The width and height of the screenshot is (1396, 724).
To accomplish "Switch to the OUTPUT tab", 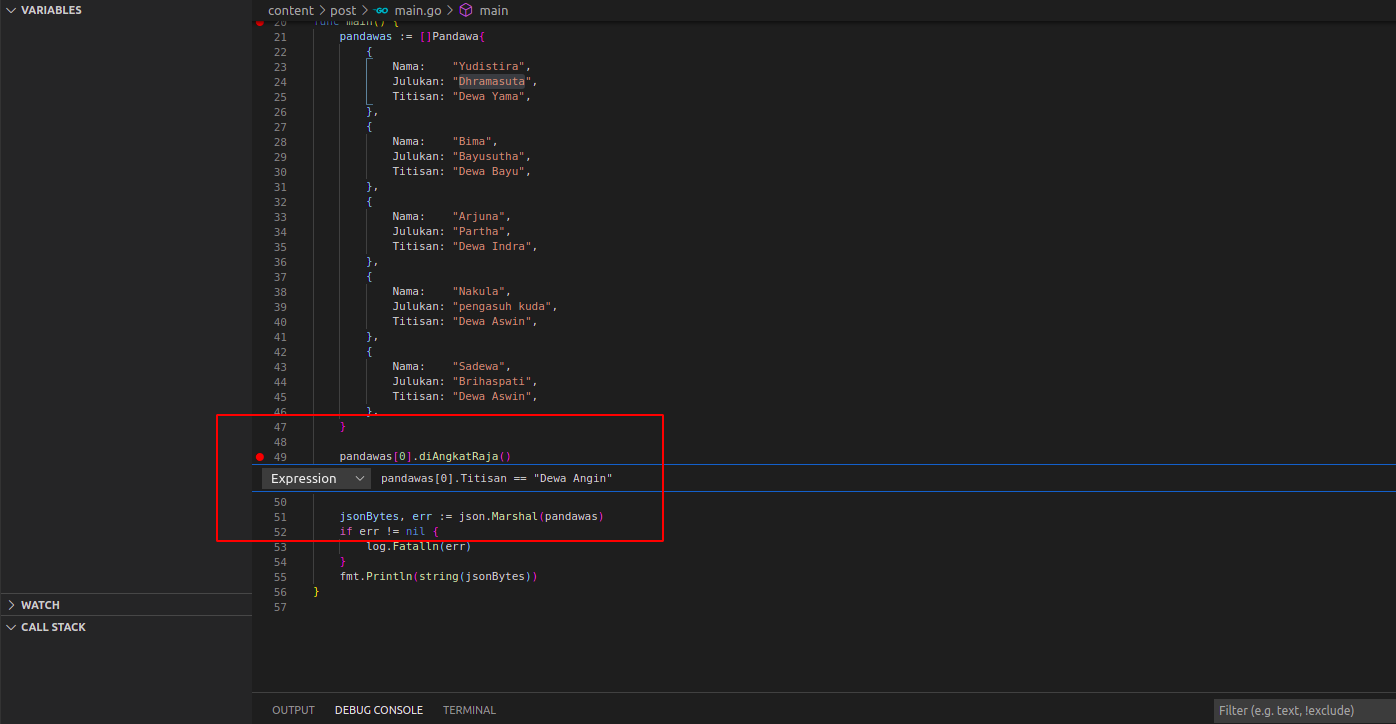I will [x=293, y=710].
